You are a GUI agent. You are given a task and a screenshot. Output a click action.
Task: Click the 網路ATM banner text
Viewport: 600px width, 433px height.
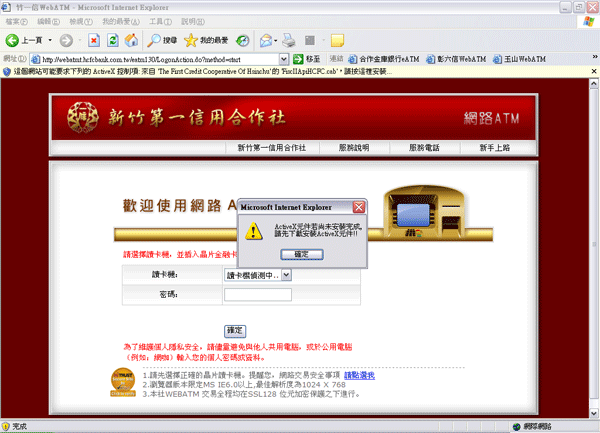[491, 118]
